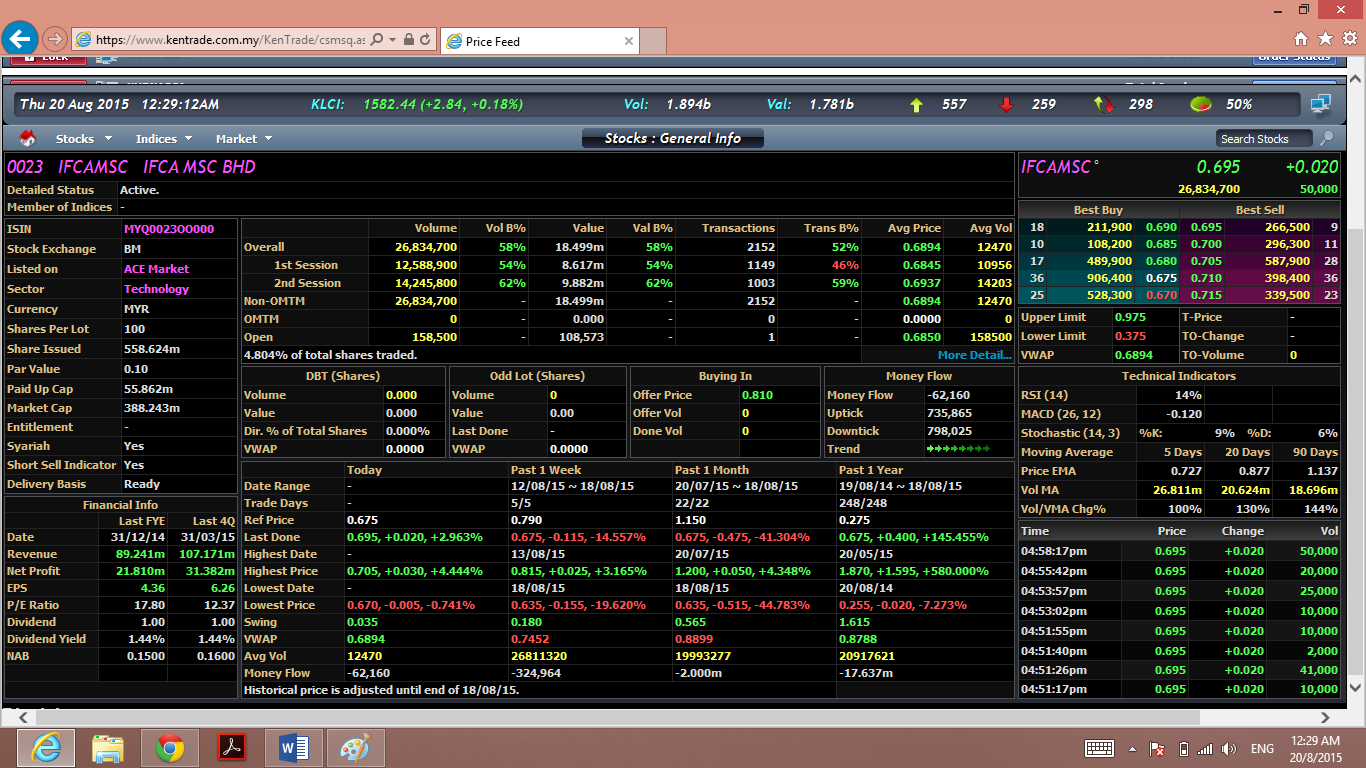The height and width of the screenshot is (768, 1366).
Task: Click the Best Sell column header
Action: coord(1260,210)
